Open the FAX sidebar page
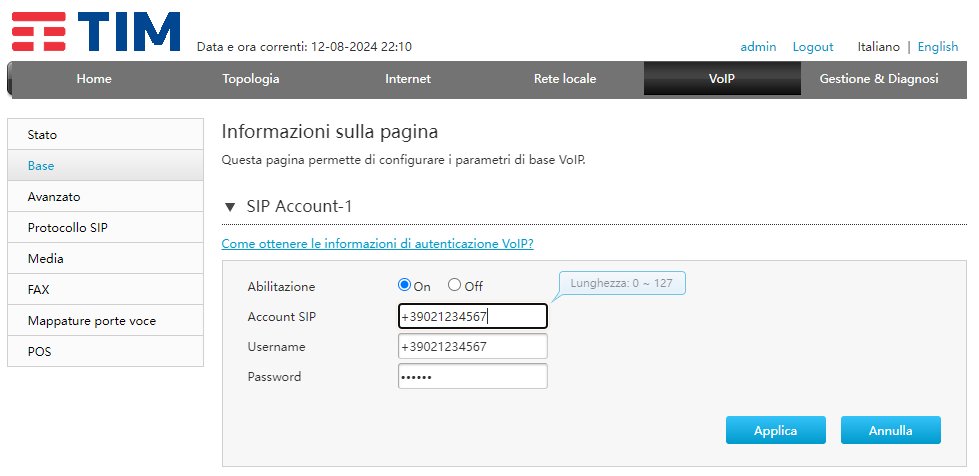979x476 pixels. pos(106,289)
